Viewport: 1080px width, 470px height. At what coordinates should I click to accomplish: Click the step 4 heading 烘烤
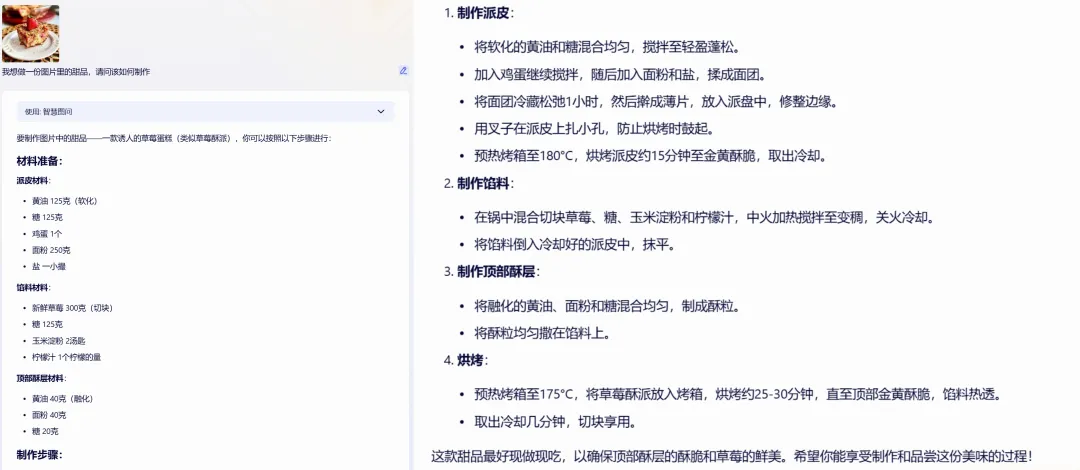[471, 360]
